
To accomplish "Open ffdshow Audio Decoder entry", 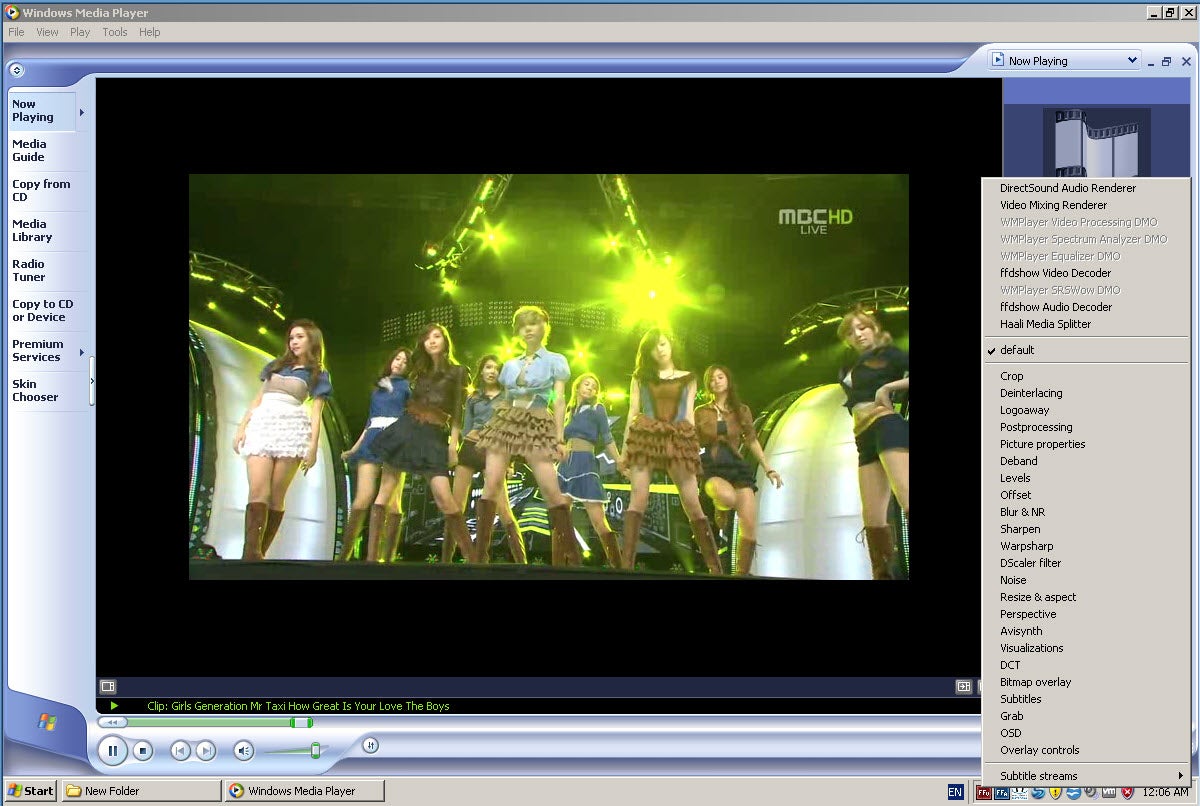I will (x=1086, y=307).
